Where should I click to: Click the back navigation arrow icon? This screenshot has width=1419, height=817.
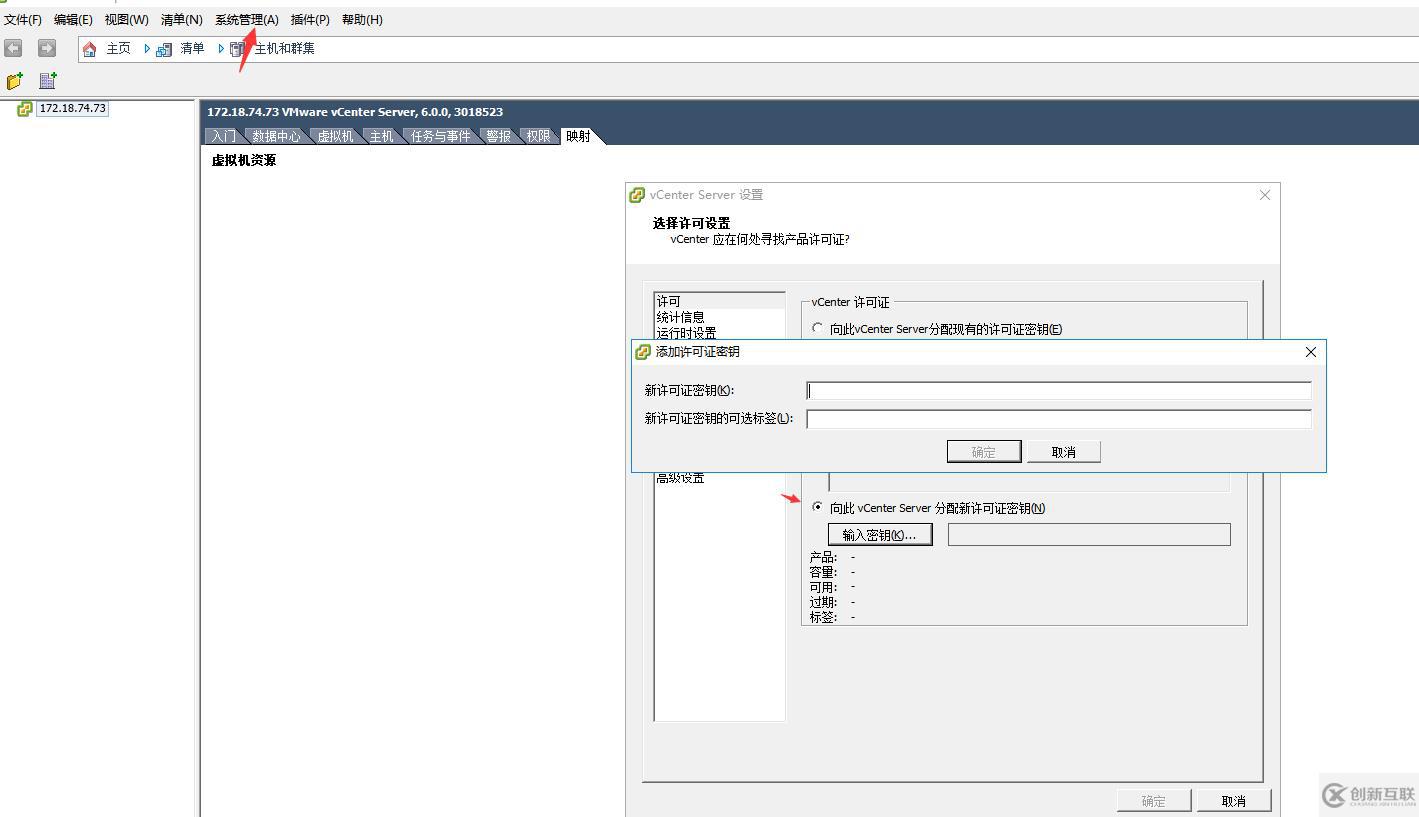[x=13, y=48]
